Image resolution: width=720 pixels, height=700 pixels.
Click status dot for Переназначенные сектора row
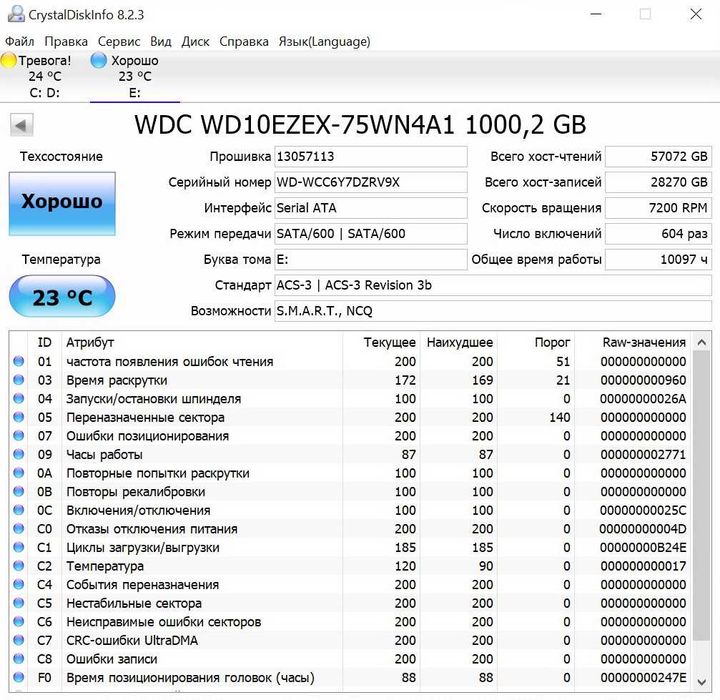point(19,417)
